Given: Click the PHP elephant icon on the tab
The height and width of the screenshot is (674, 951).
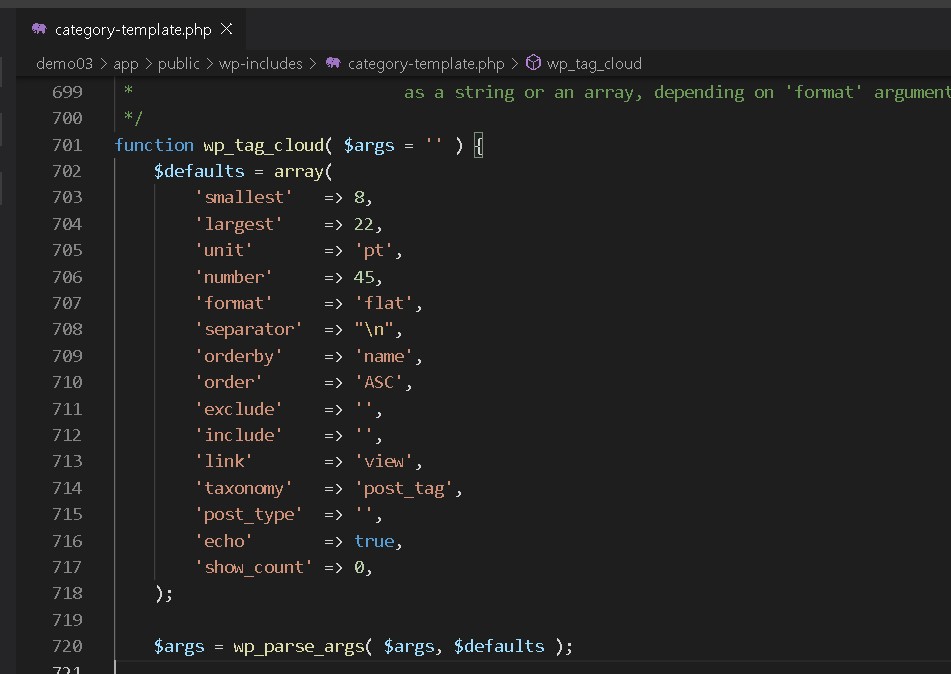Looking at the screenshot, I should click(39, 29).
